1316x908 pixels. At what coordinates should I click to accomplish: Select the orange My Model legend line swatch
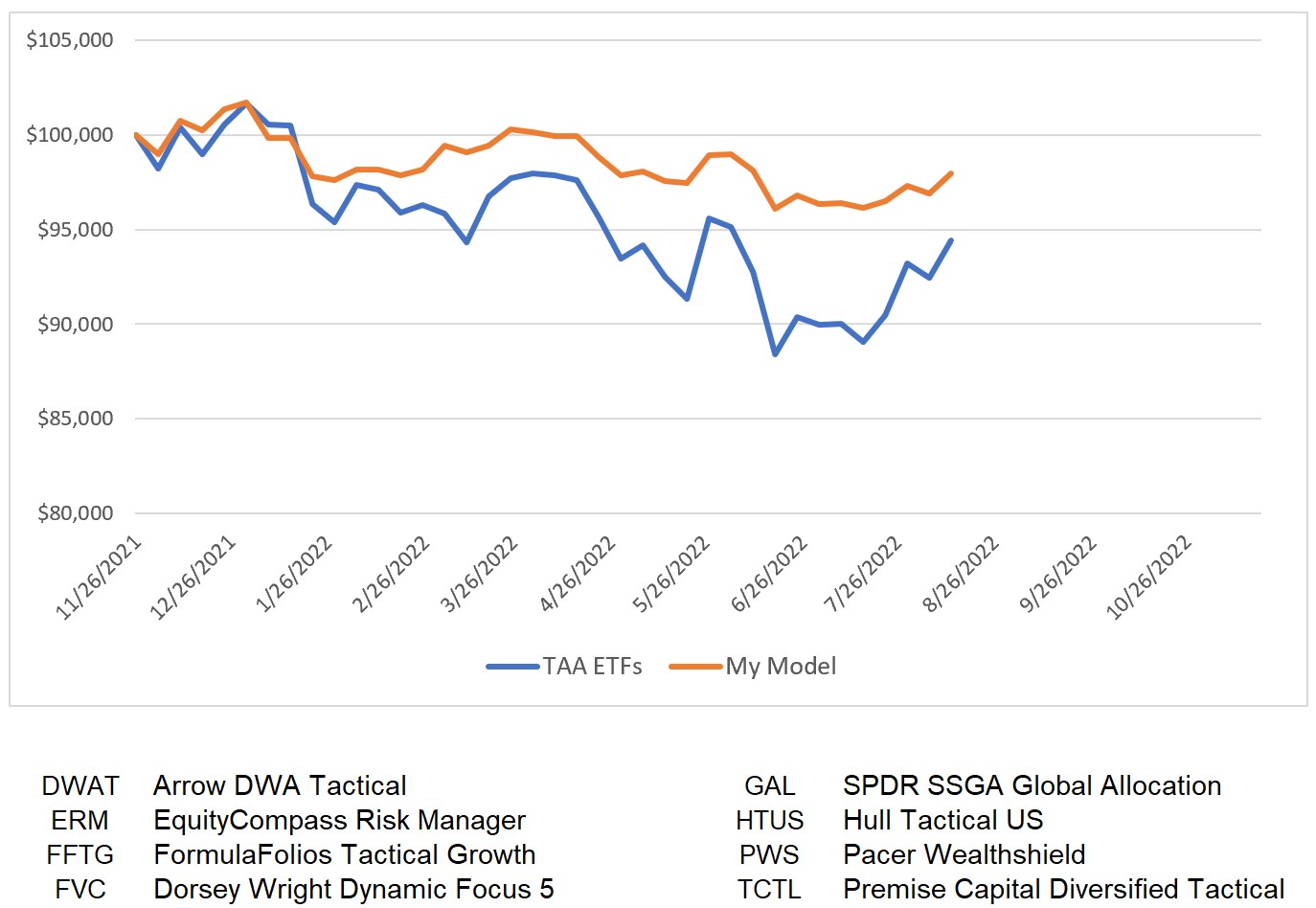pos(695,667)
